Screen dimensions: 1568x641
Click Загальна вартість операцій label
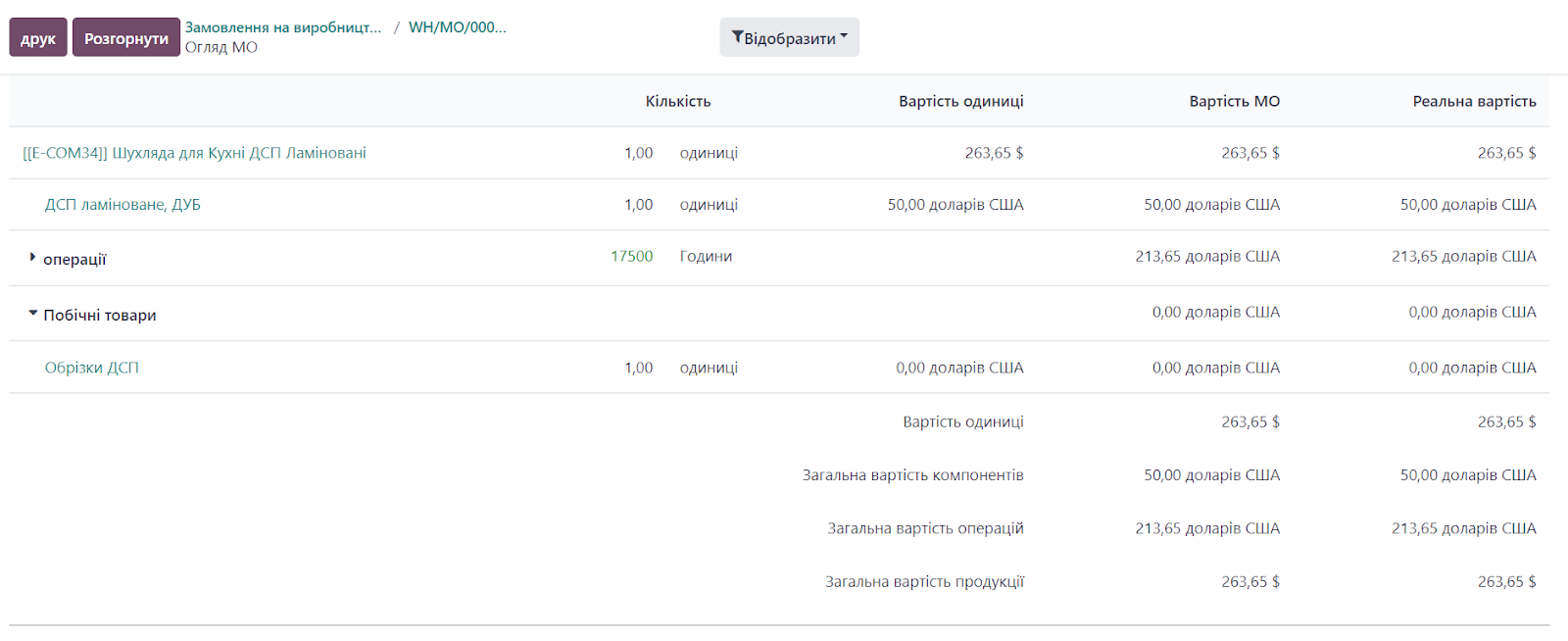[926, 528]
